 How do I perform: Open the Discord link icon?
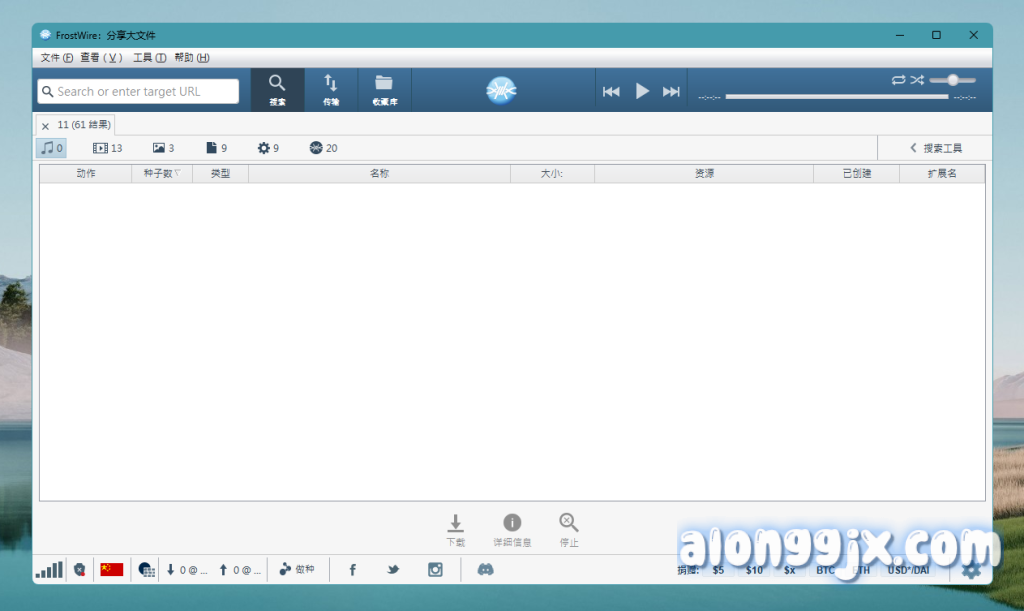485,569
